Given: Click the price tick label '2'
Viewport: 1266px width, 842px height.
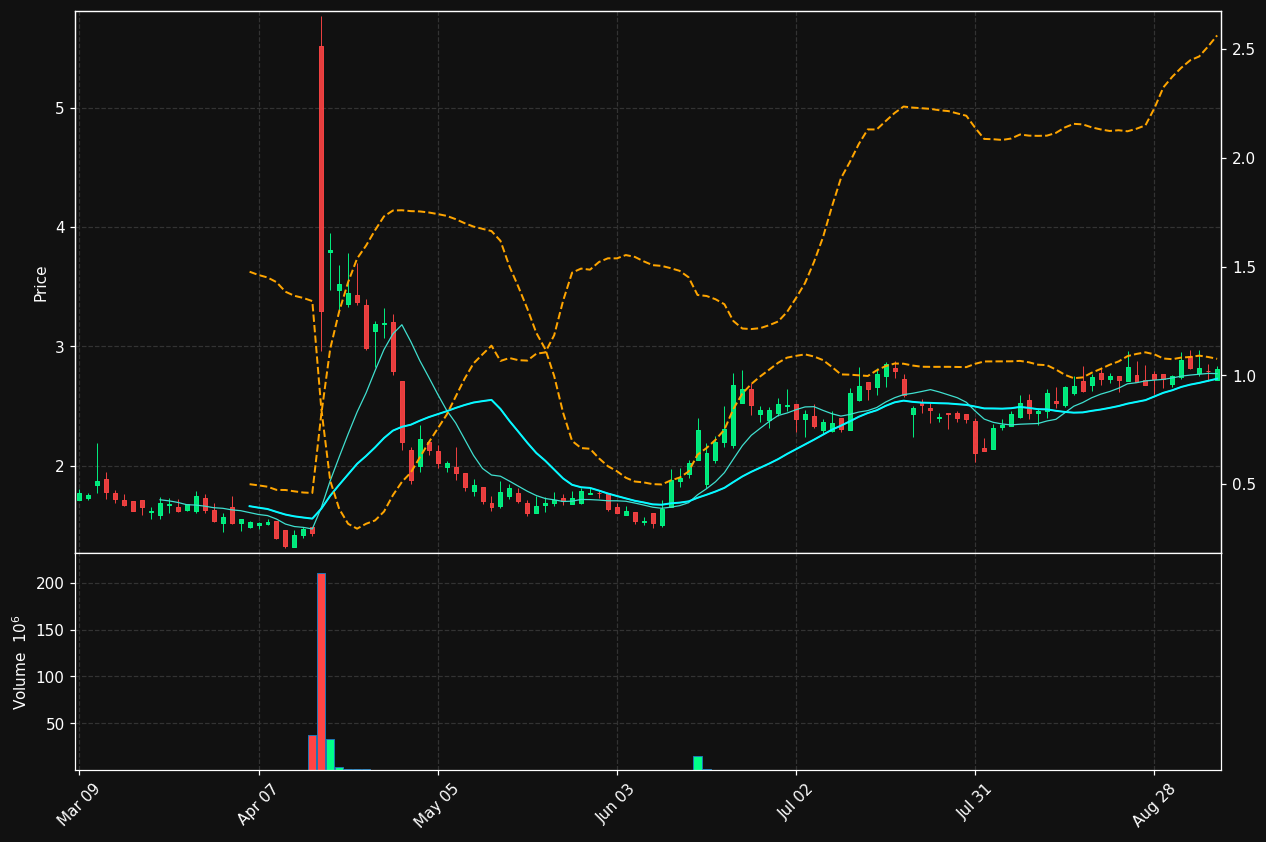Looking at the screenshot, I should coord(59,466).
